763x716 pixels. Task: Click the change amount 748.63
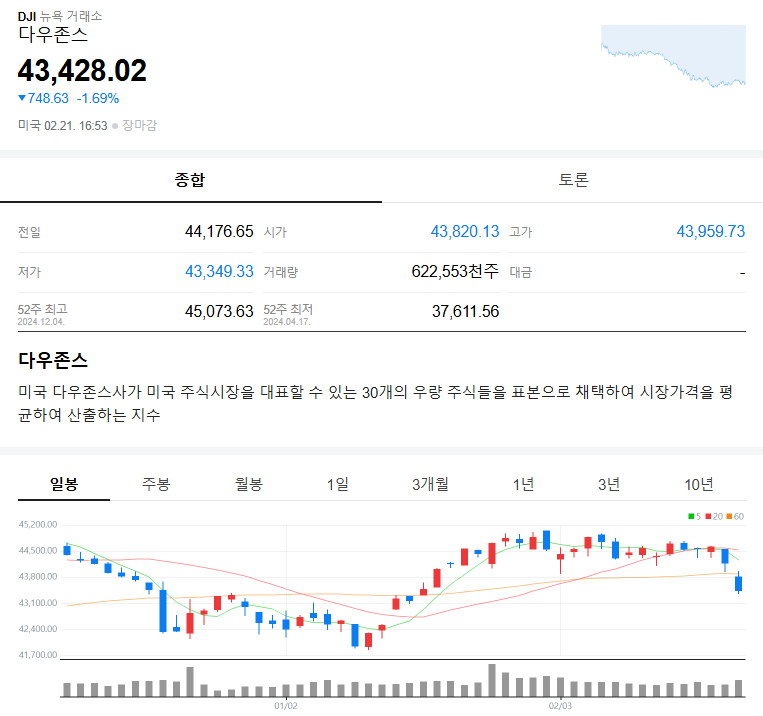coord(48,98)
